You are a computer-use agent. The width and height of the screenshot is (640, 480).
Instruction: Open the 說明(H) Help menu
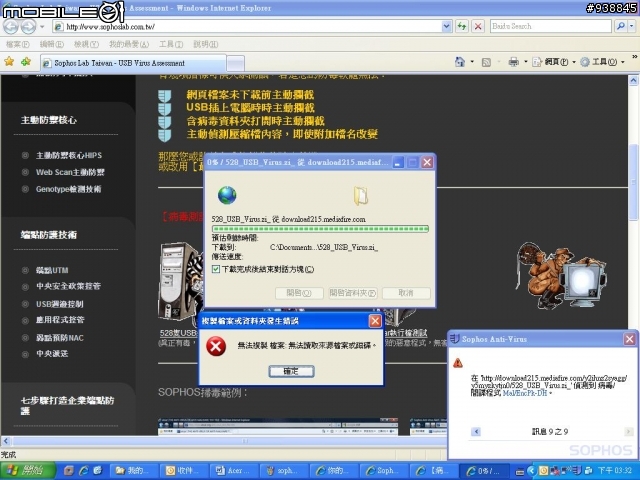pos(206,44)
